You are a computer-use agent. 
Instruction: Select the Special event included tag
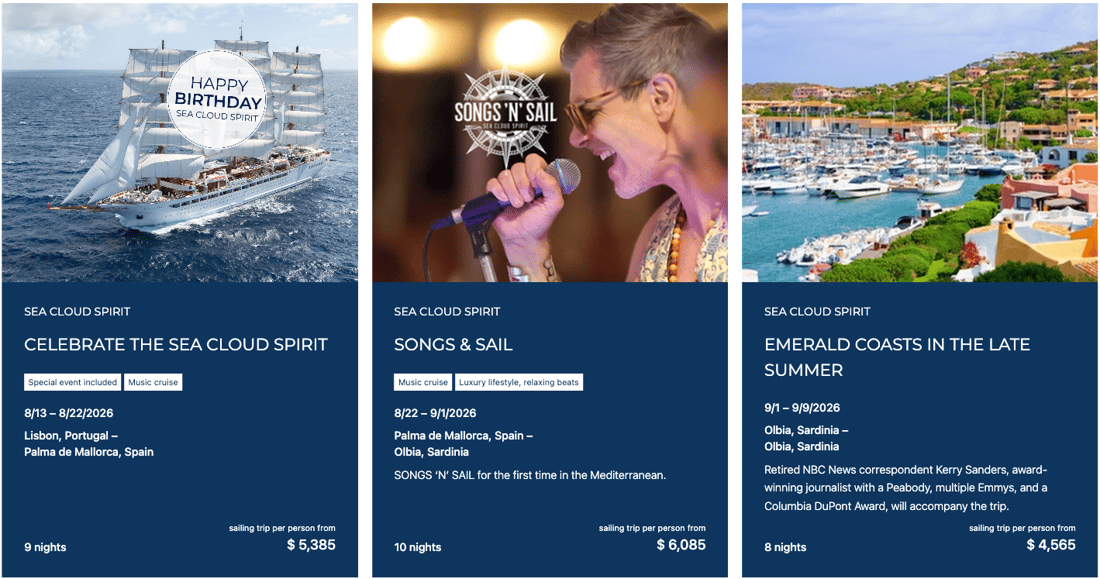point(73,382)
